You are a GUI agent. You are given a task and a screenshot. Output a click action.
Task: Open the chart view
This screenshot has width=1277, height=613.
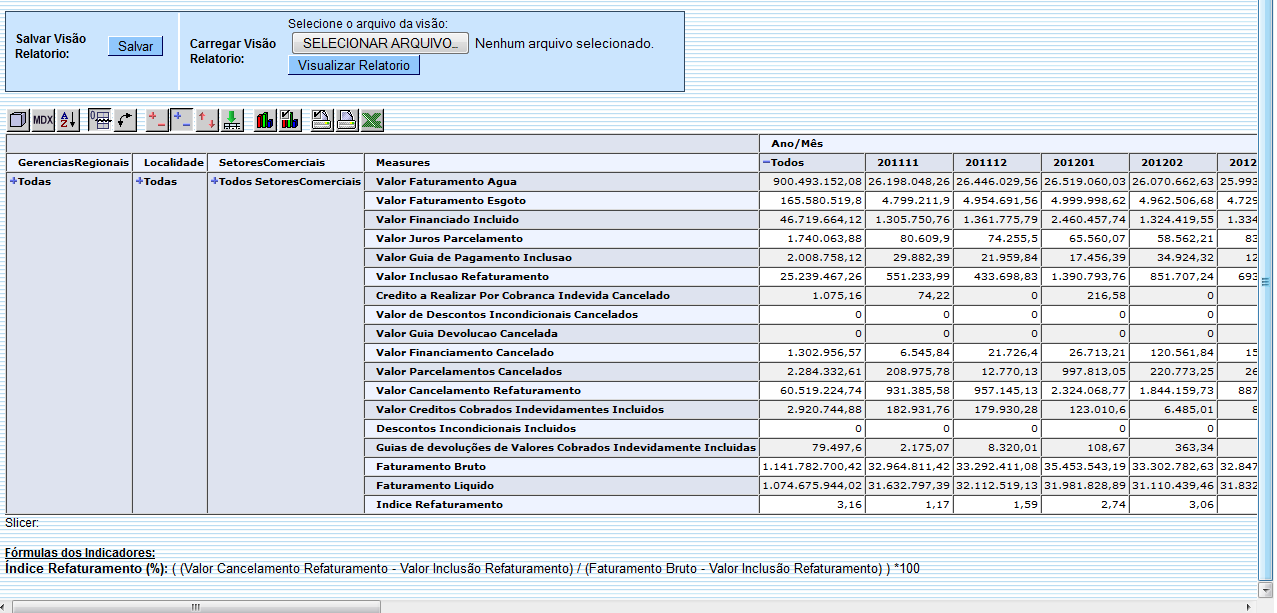(263, 119)
